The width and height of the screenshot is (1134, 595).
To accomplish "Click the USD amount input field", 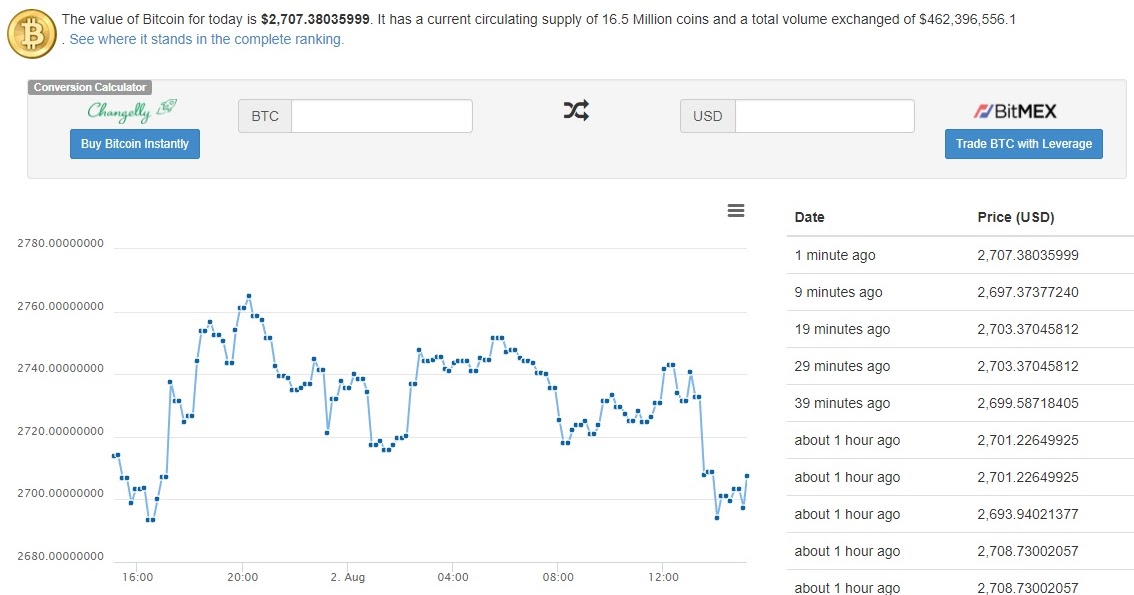I will [x=824, y=116].
